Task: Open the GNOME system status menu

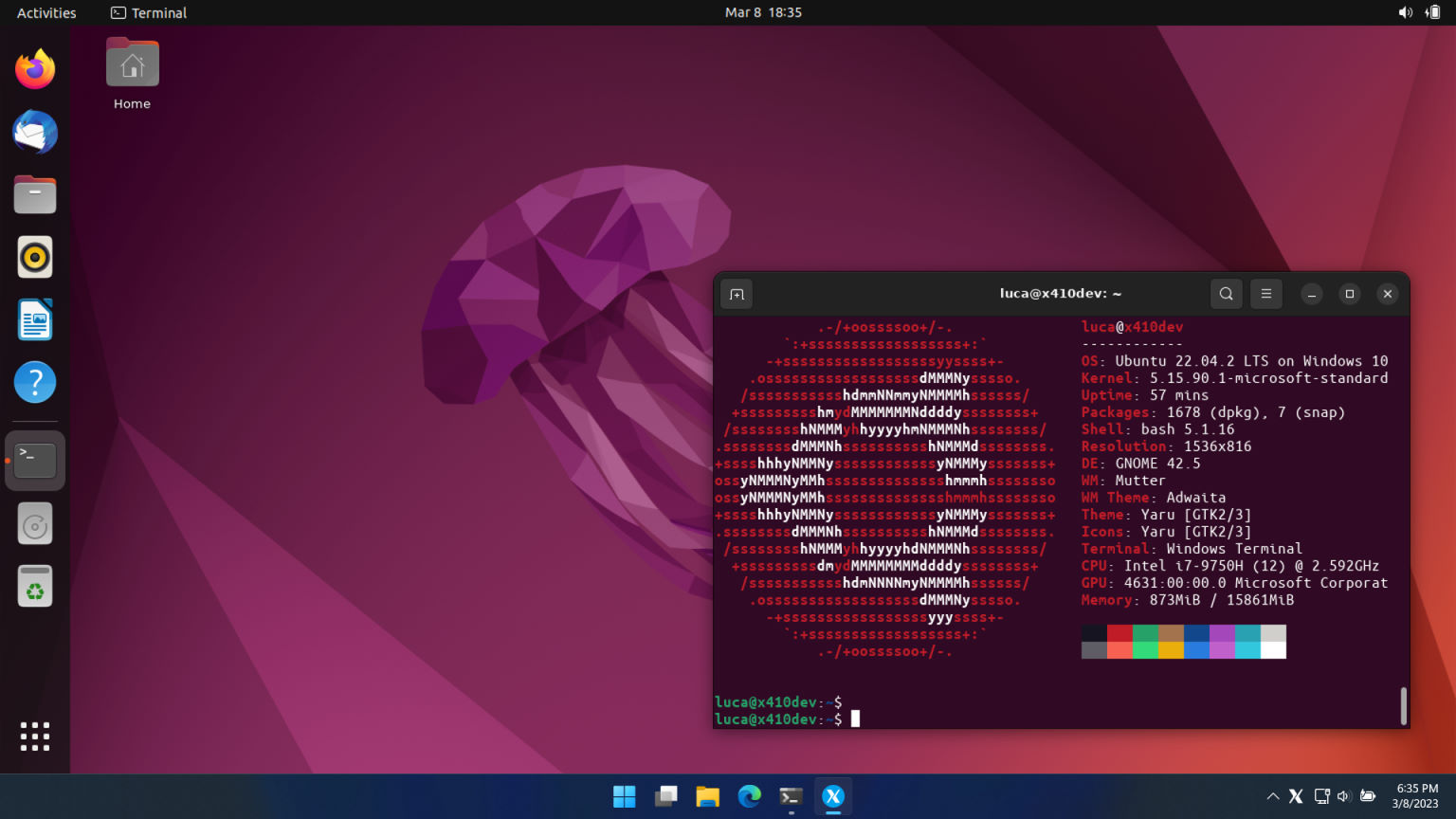Action: (x=1416, y=12)
